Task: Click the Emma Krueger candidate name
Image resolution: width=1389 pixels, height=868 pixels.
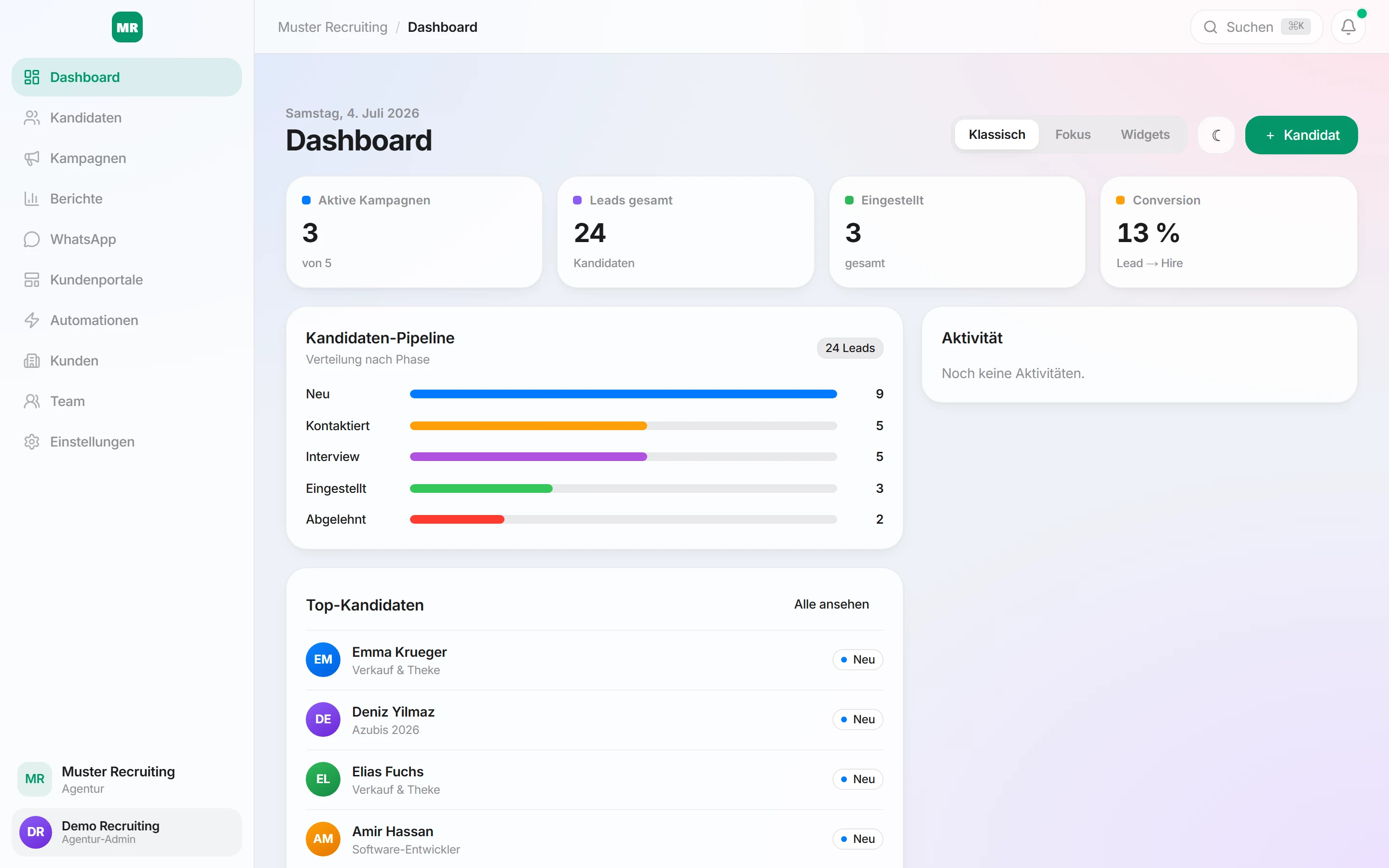Action: tap(399, 652)
